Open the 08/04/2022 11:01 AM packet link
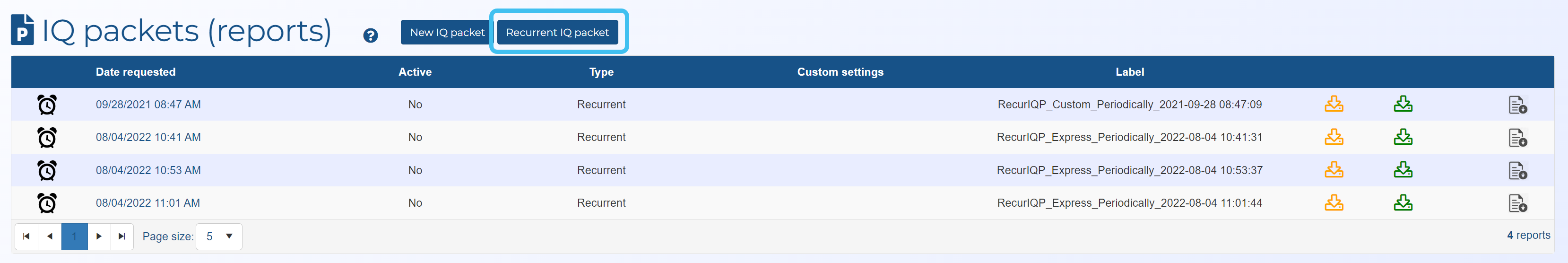This screenshot has width=1568, height=263. tap(147, 203)
